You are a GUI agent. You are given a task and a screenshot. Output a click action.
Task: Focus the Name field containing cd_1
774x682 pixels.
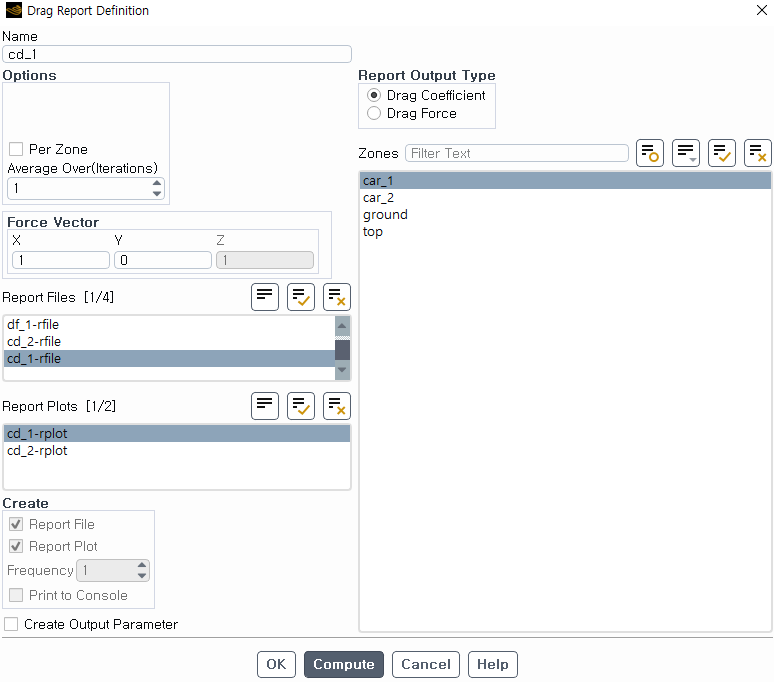point(177,54)
